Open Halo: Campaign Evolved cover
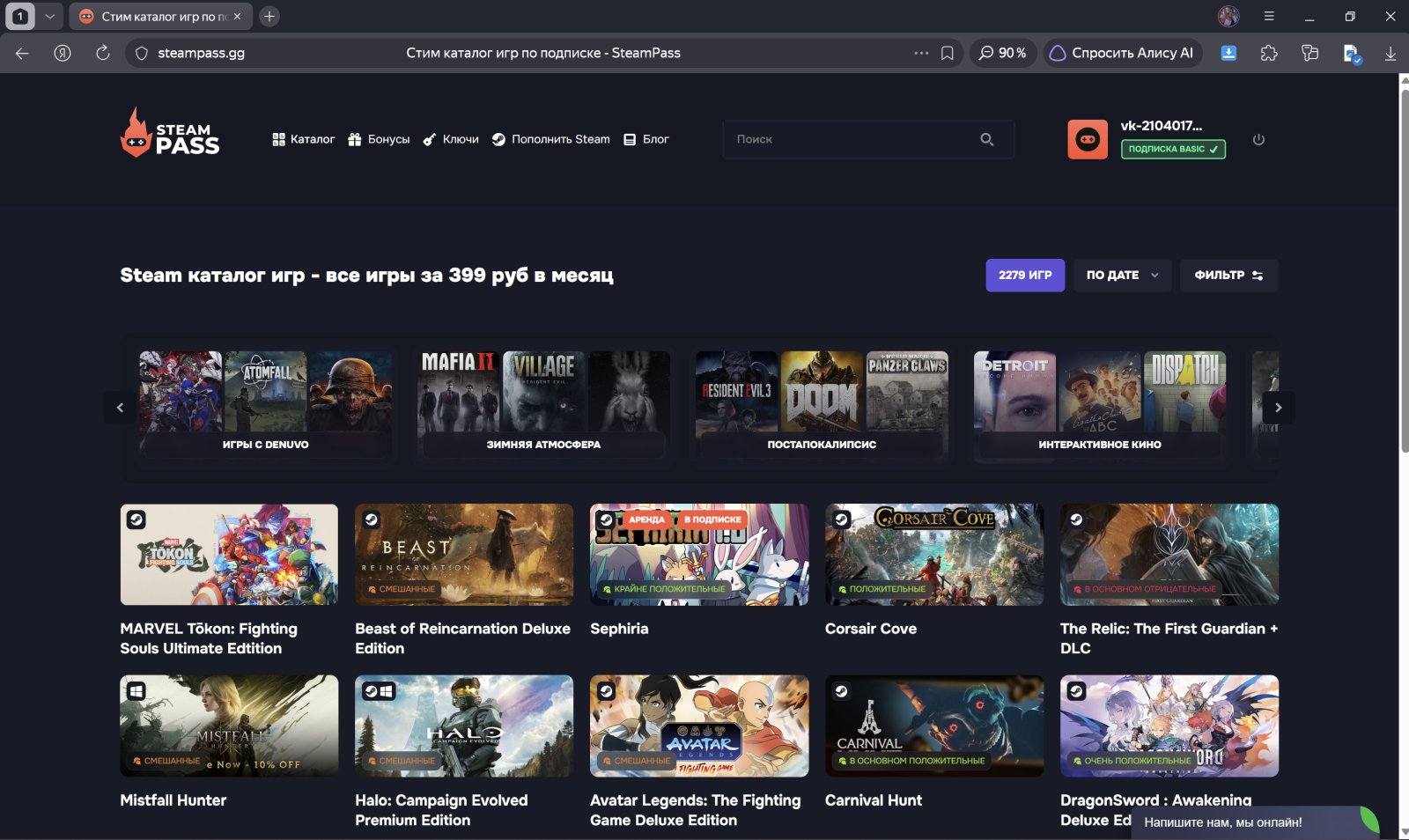The image size is (1409, 840). coord(464,726)
